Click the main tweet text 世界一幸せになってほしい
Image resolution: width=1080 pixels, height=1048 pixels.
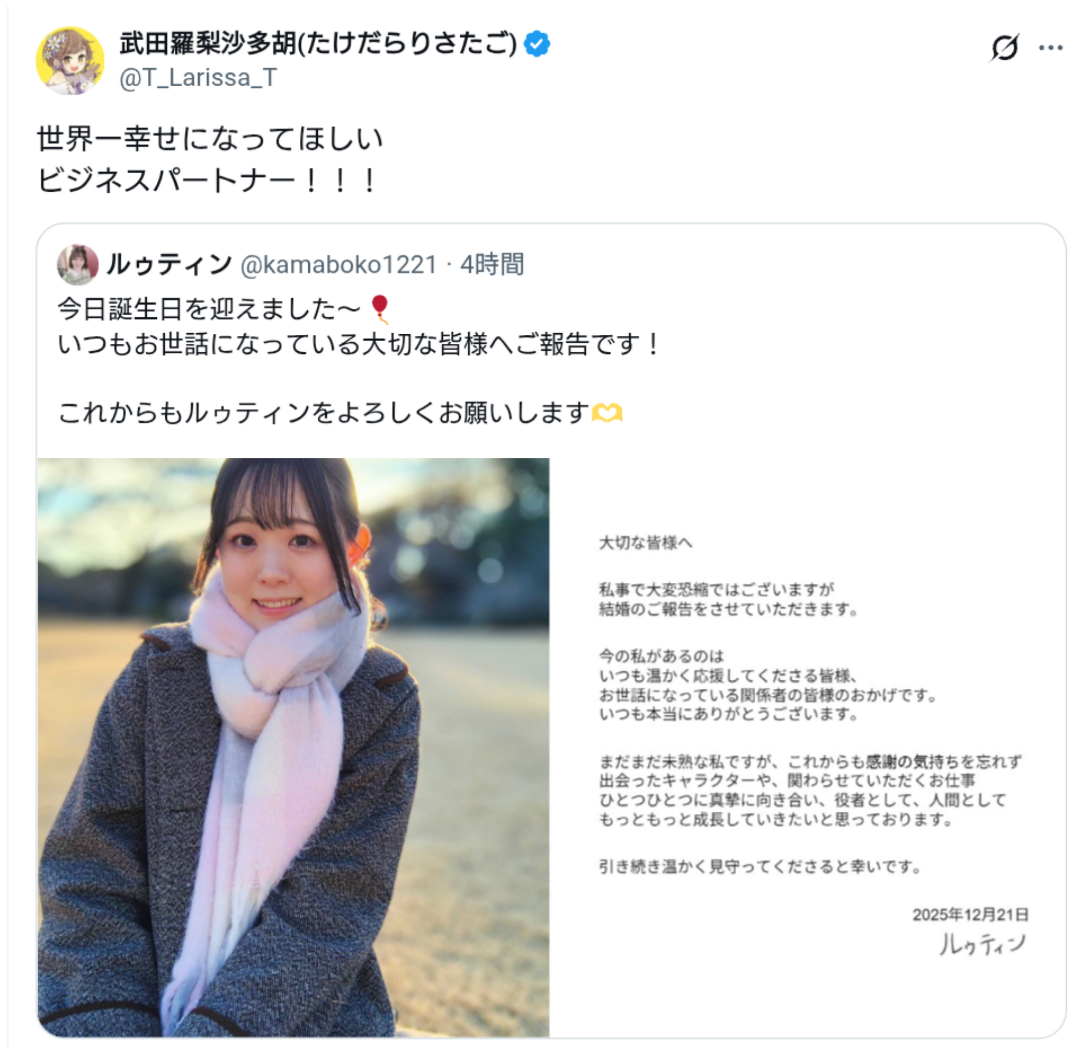pos(210,138)
